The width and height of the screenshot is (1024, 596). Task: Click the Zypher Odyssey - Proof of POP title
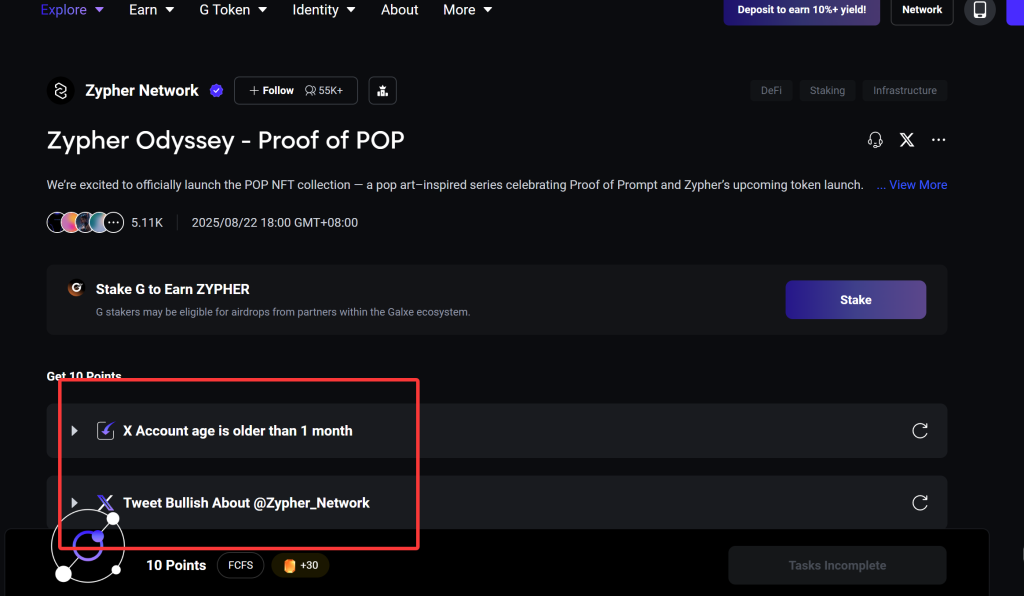tap(225, 140)
